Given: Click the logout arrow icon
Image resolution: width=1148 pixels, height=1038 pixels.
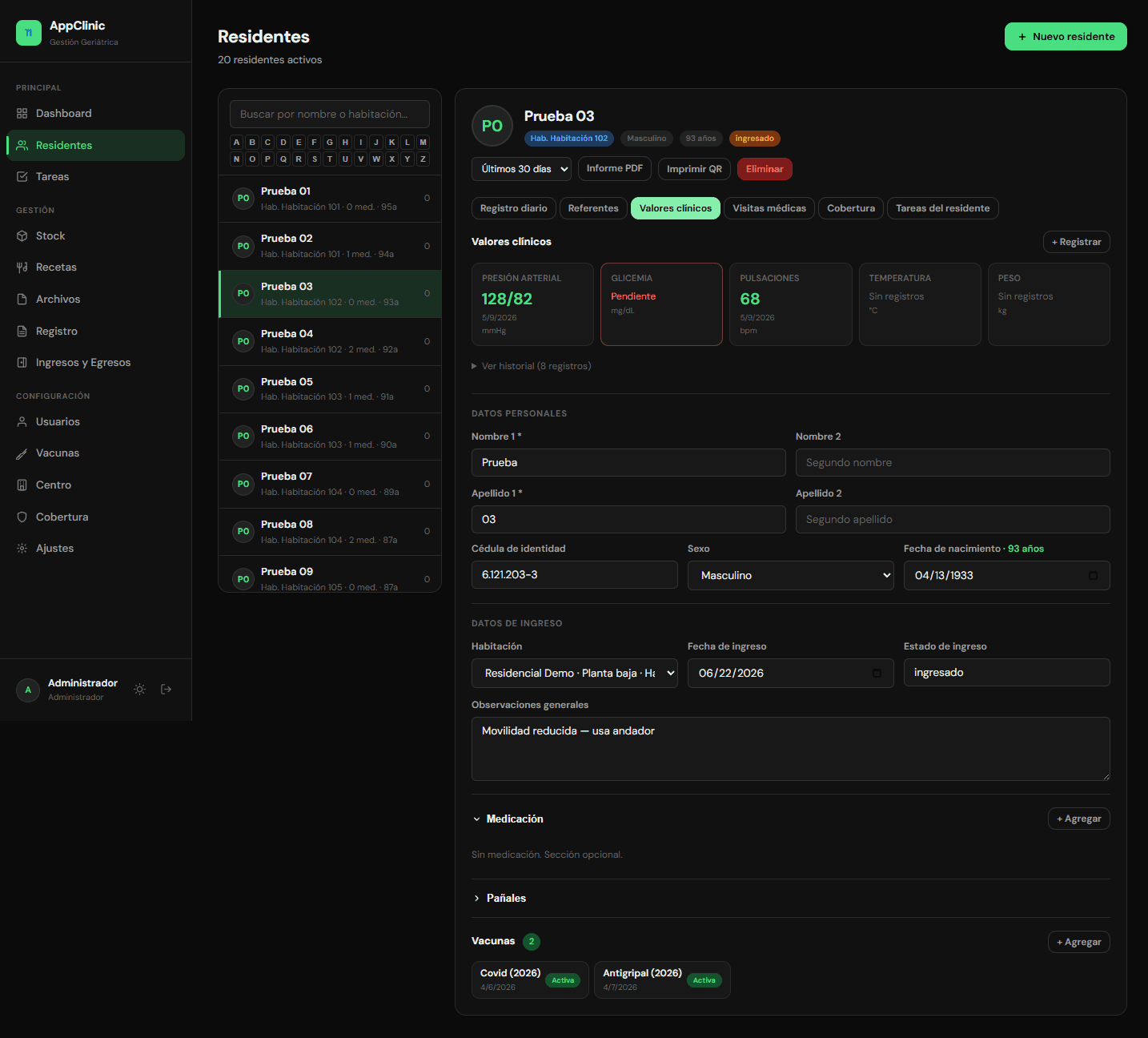Looking at the screenshot, I should 167,690.
